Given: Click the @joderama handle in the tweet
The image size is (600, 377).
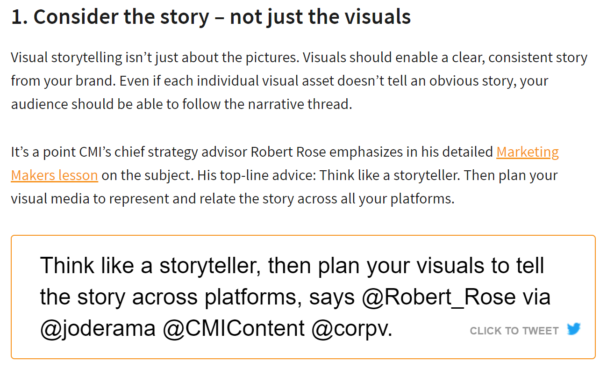Looking at the screenshot, I should (x=98, y=329).
